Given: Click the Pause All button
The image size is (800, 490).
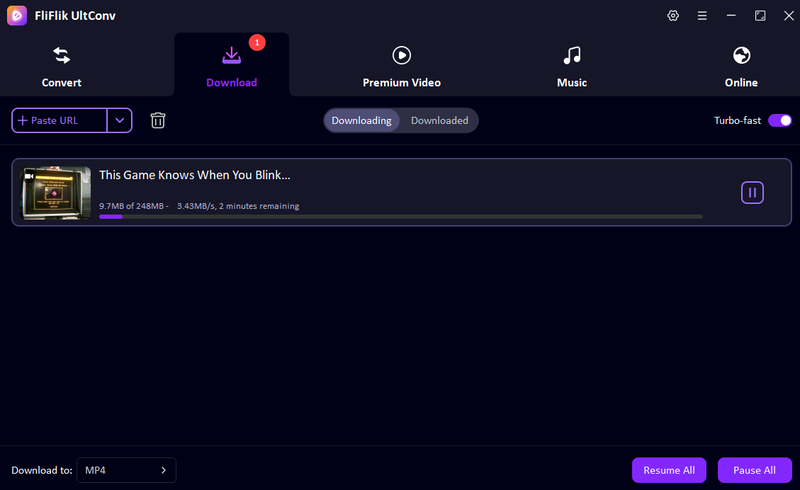Looking at the screenshot, I should click(755, 470).
